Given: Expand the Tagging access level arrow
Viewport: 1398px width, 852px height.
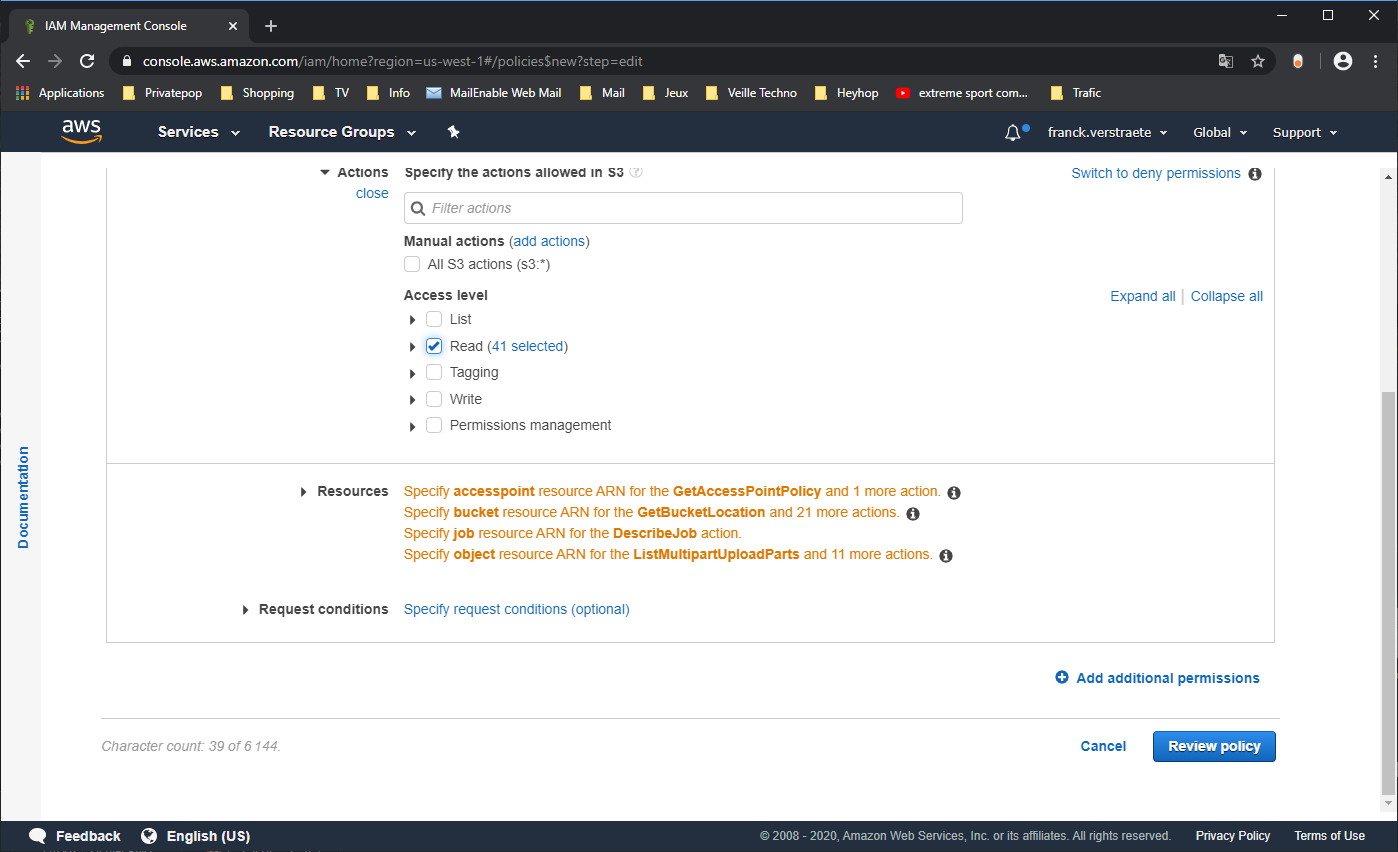Looking at the screenshot, I should pos(412,373).
